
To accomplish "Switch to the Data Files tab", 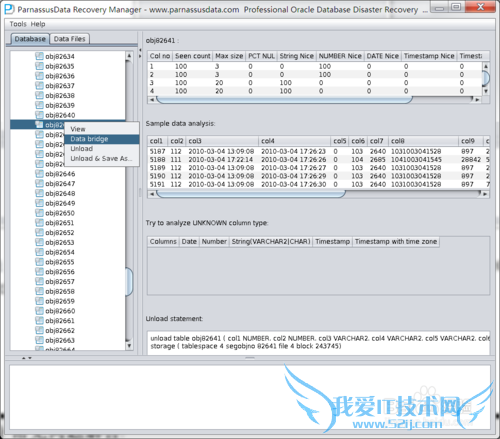I will (x=69, y=39).
